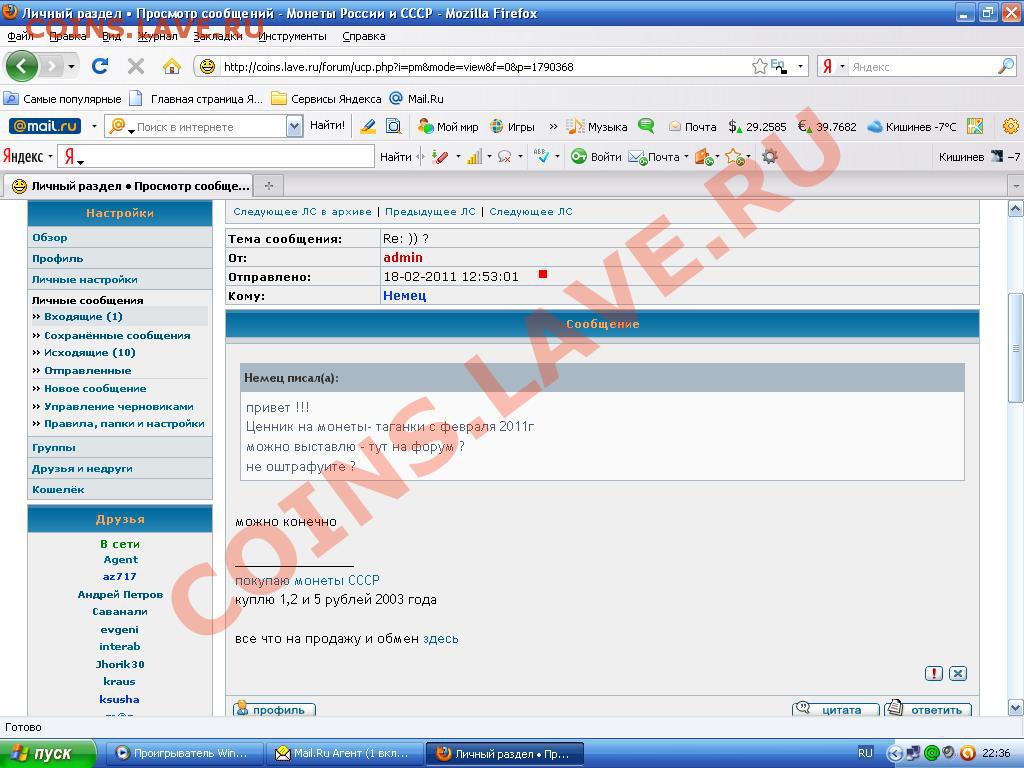Open Кишинев weather on the Mail.ru toolbar
The height and width of the screenshot is (768, 1024).
[x=912, y=127]
